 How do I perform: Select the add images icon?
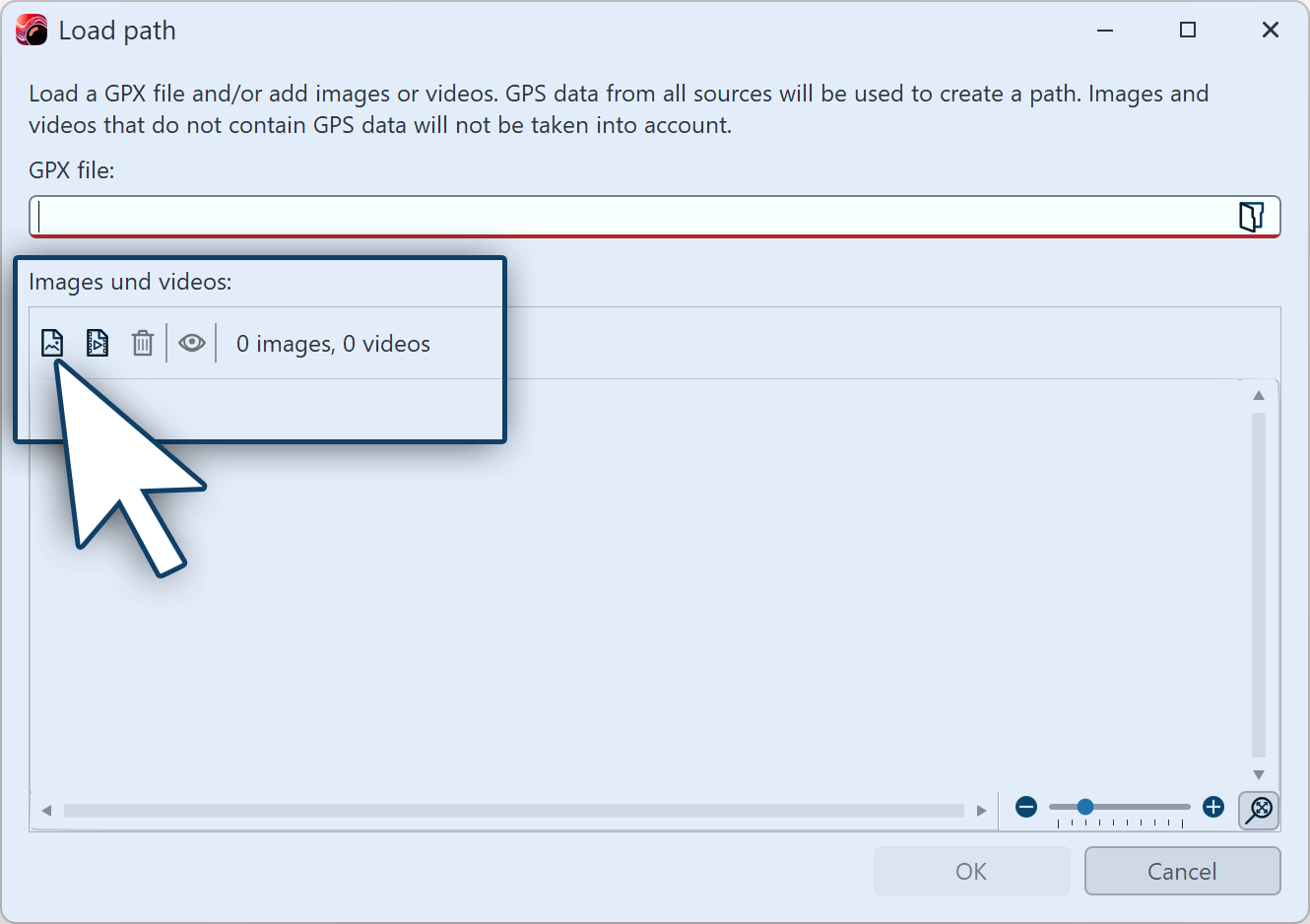(51, 343)
